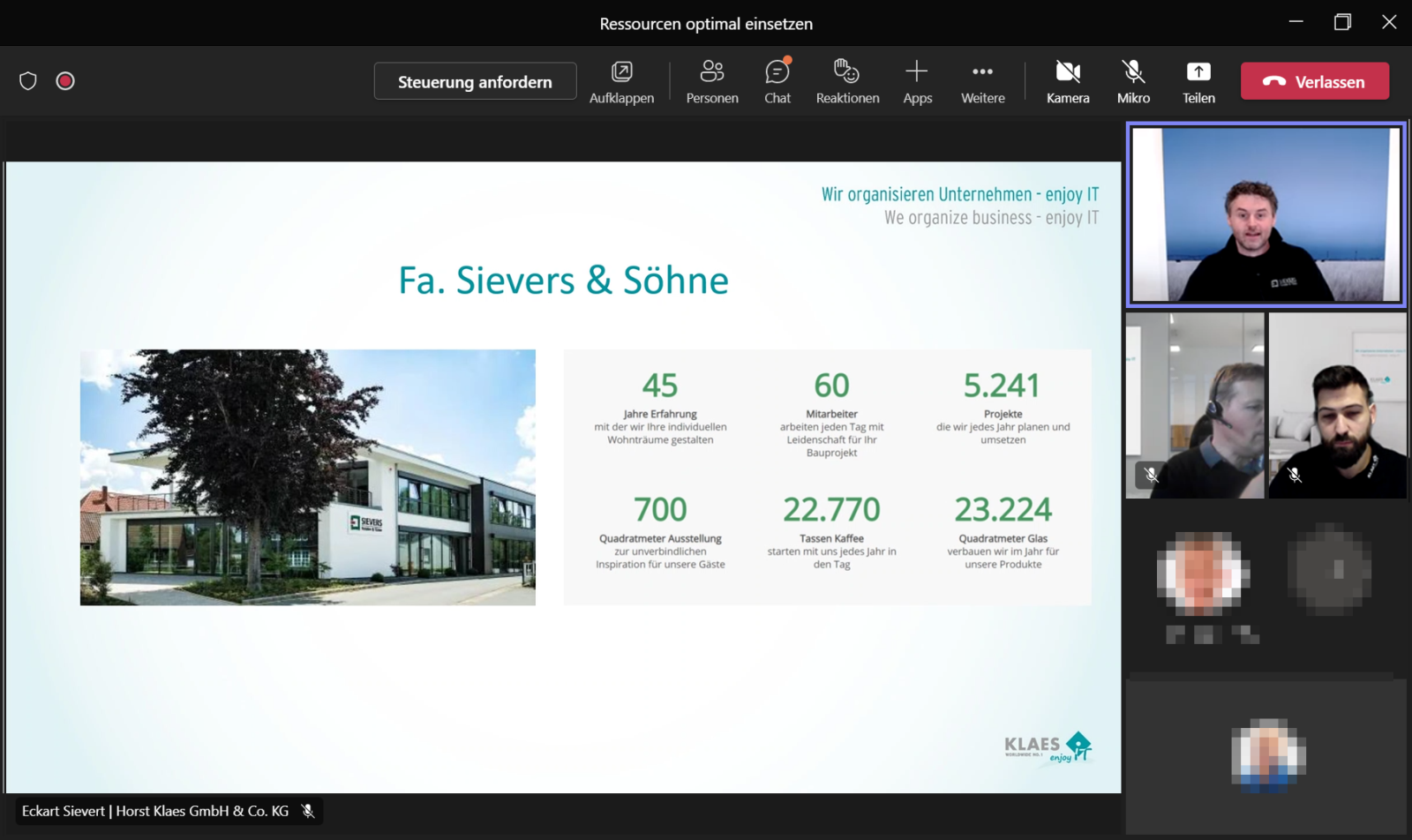Open the Apps menu
This screenshot has width=1412, height=840.
[917, 82]
